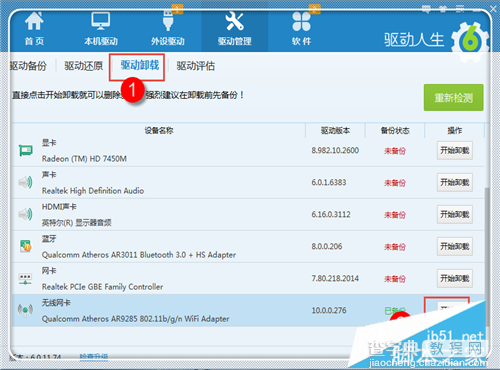The image size is (500, 370).
Task: Close the window using the X button
Action: pos(494,9)
